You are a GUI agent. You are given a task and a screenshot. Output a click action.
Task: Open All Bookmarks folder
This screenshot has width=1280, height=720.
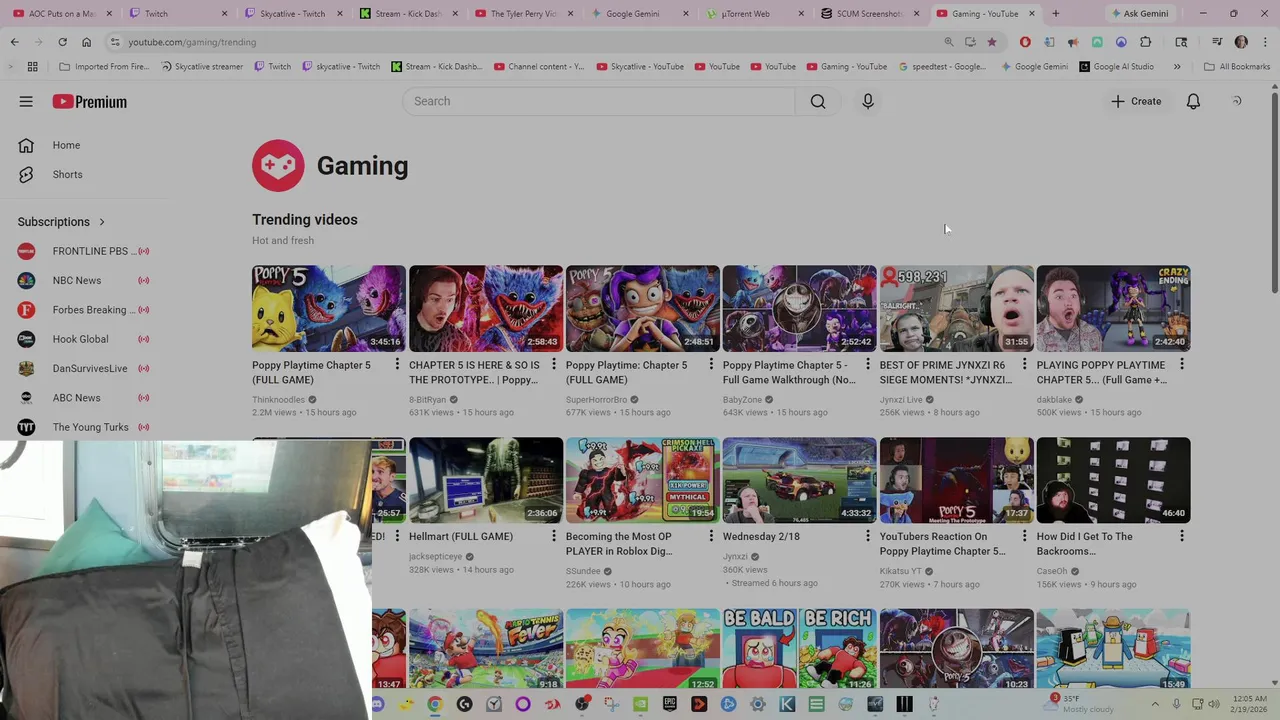tap(1237, 67)
